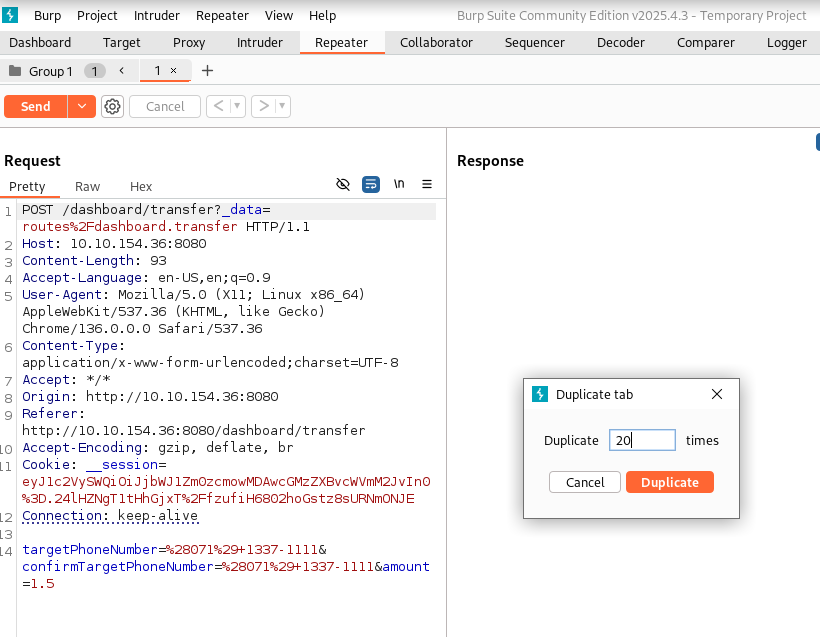Open forward history dropdown arrow
The width and height of the screenshot is (820, 637).
click(282, 107)
